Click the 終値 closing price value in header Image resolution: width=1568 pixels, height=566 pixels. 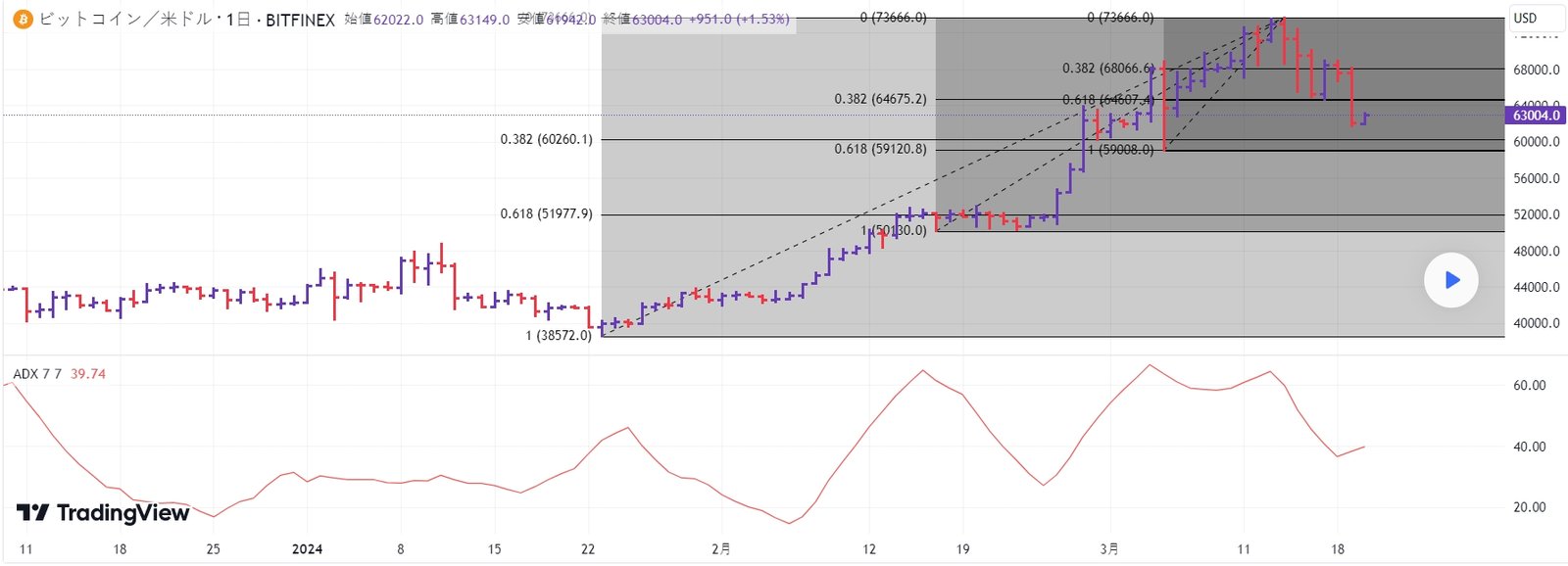(657, 20)
